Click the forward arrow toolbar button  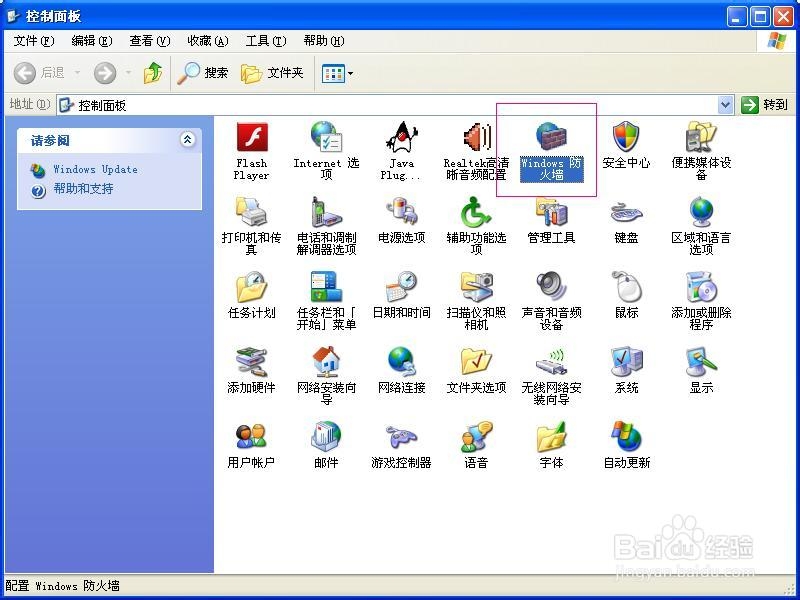click(105, 73)
